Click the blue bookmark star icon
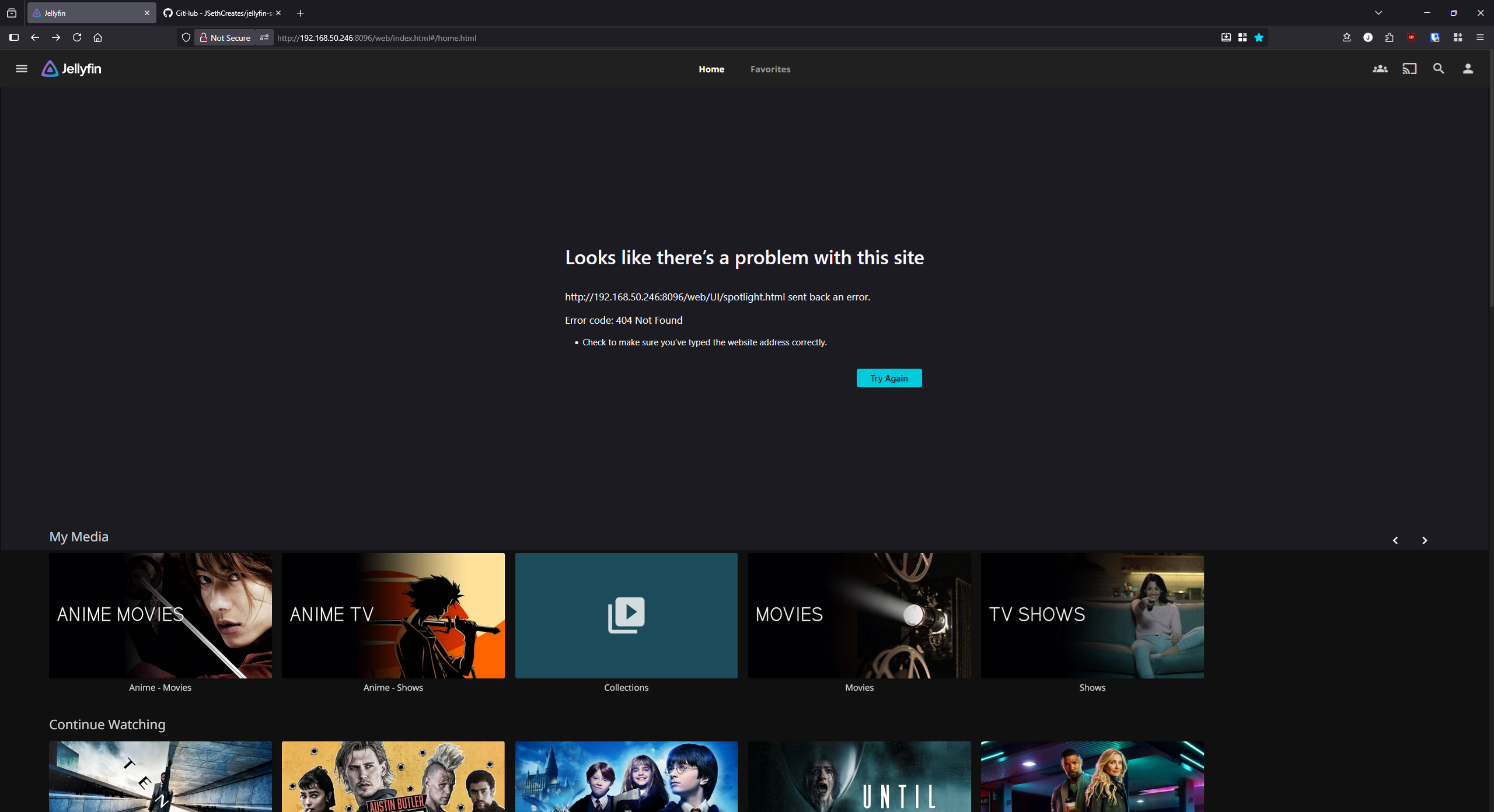 1259,37
